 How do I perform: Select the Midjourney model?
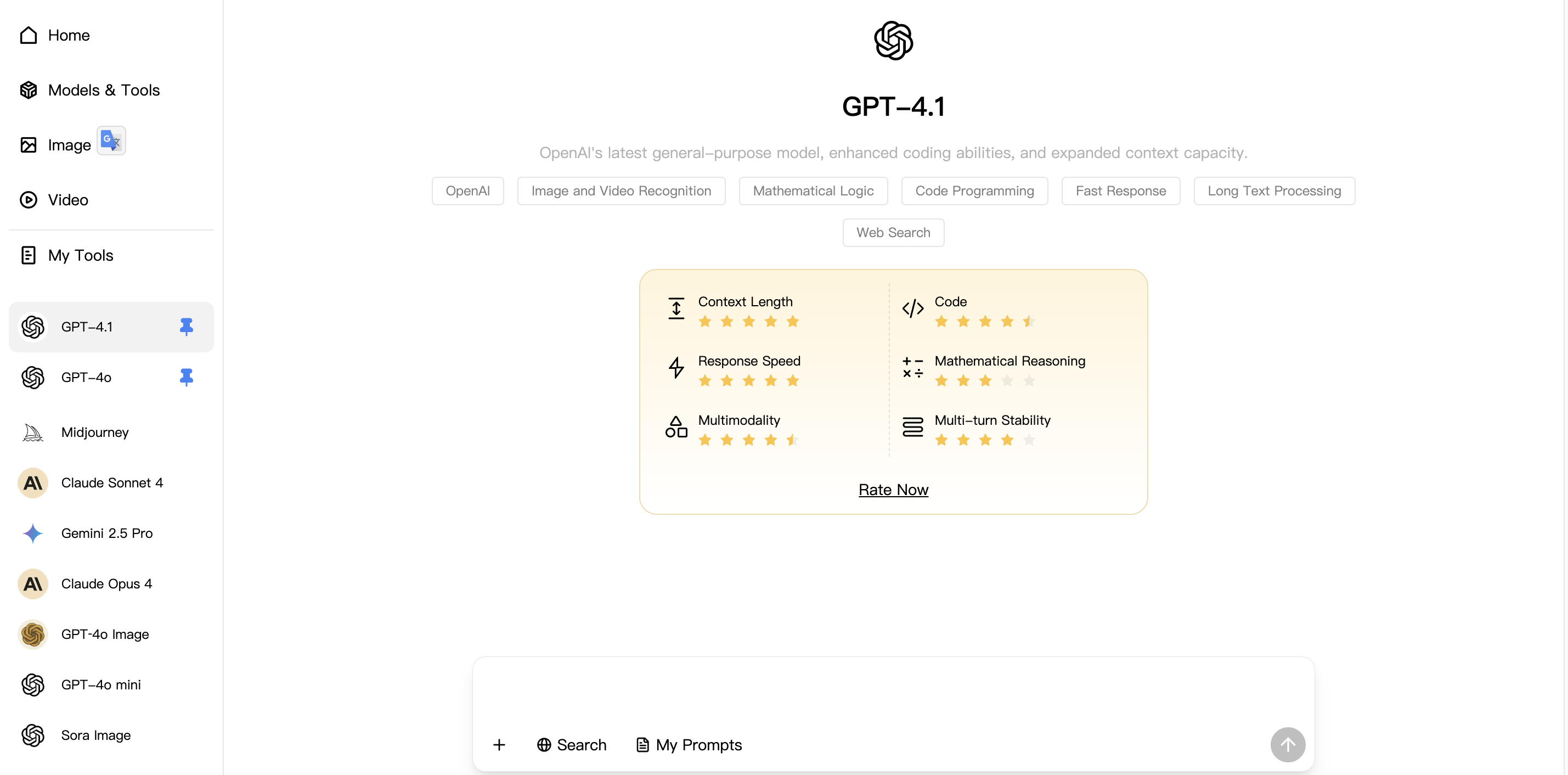[94, 433]
